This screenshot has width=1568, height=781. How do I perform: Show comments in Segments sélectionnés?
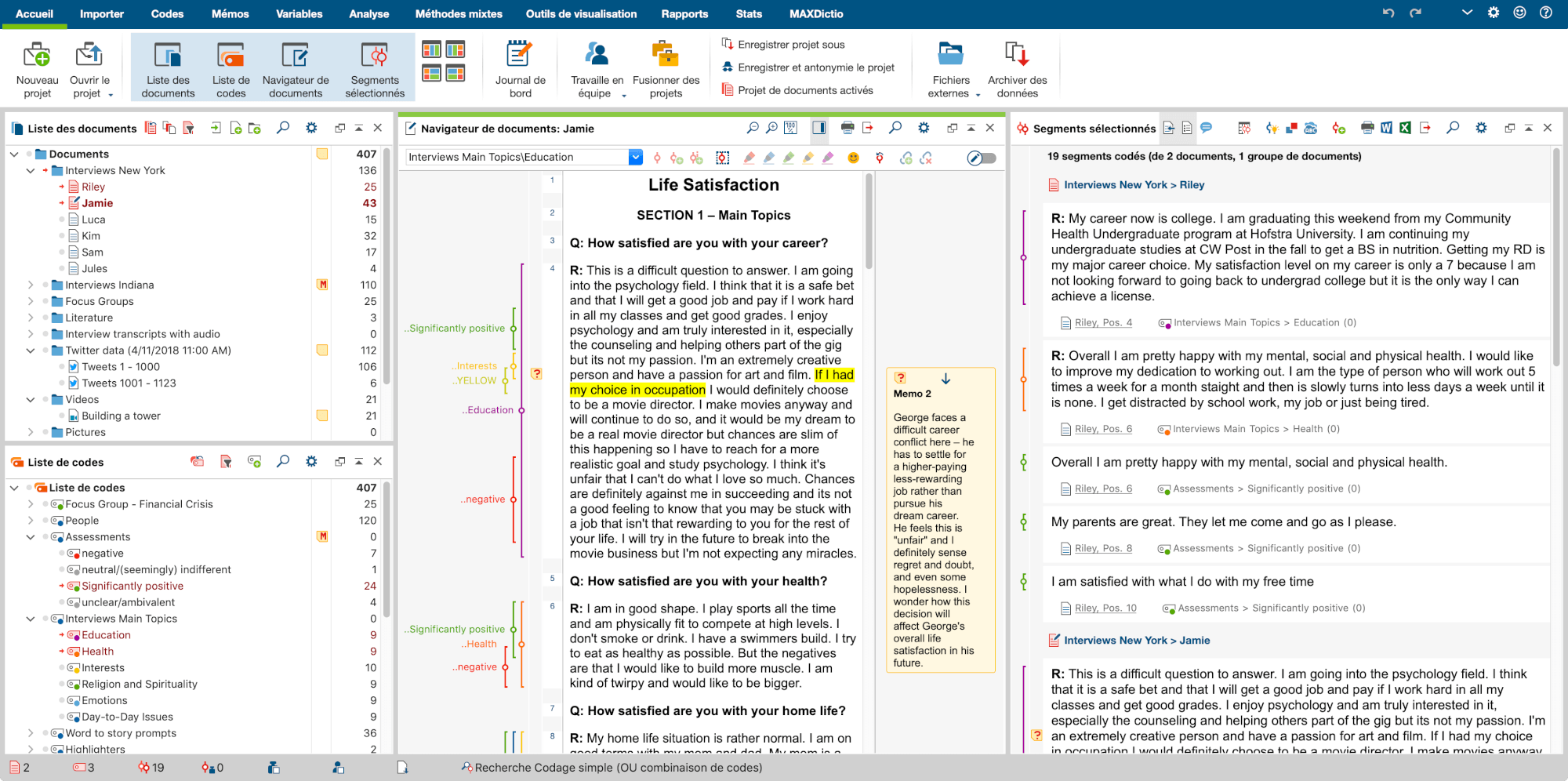click(1207, 128)
